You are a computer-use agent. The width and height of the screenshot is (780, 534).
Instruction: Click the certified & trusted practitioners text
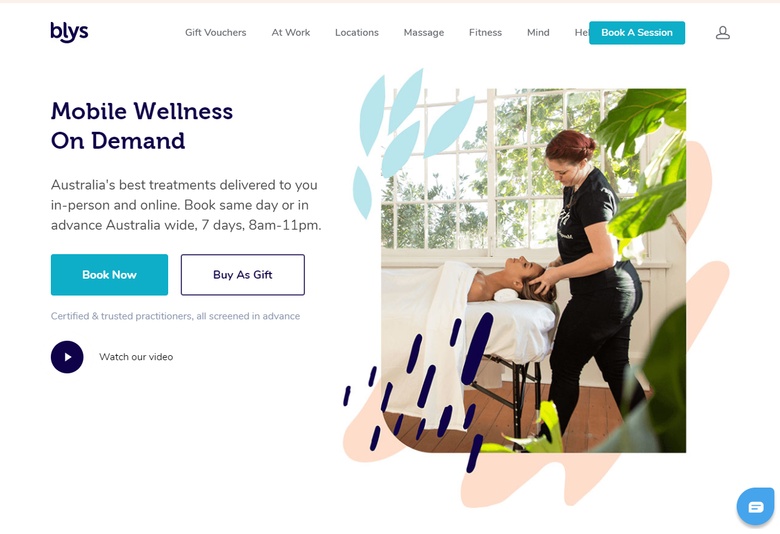pyautogui.click(x=175, y=316)
